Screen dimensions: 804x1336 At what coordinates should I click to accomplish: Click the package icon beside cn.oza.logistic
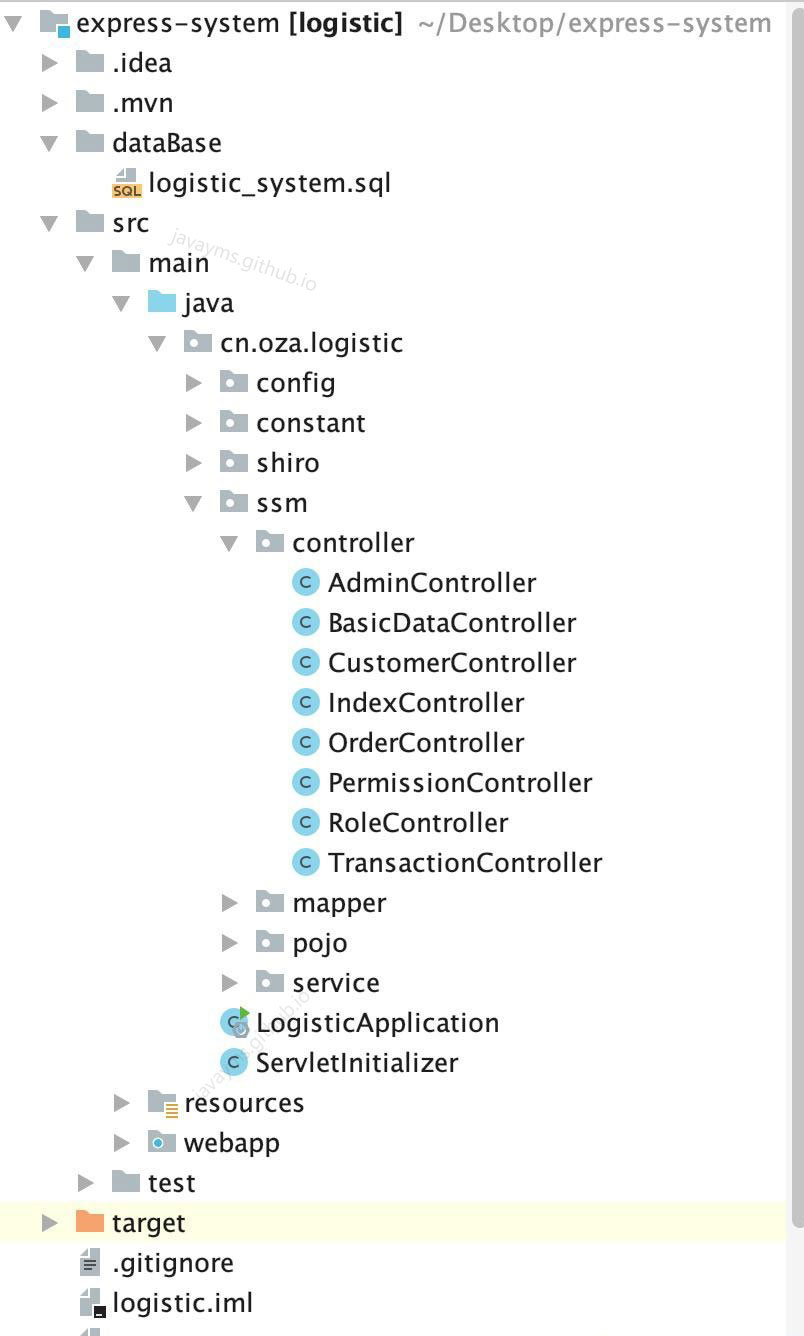point(196,342)
